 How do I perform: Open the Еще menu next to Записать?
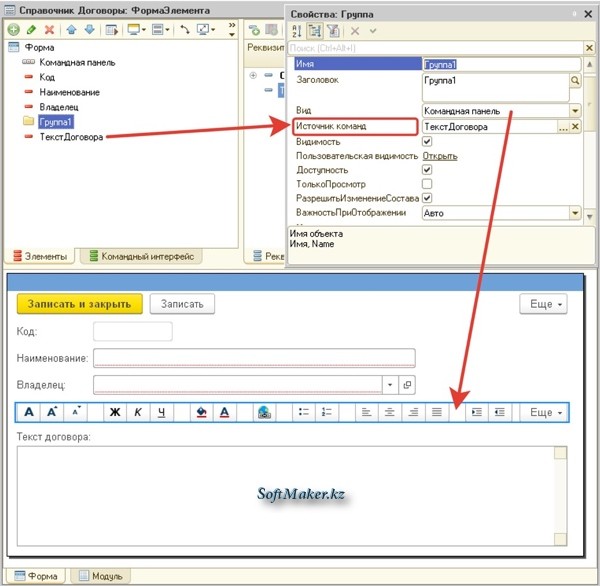(543, 304)
